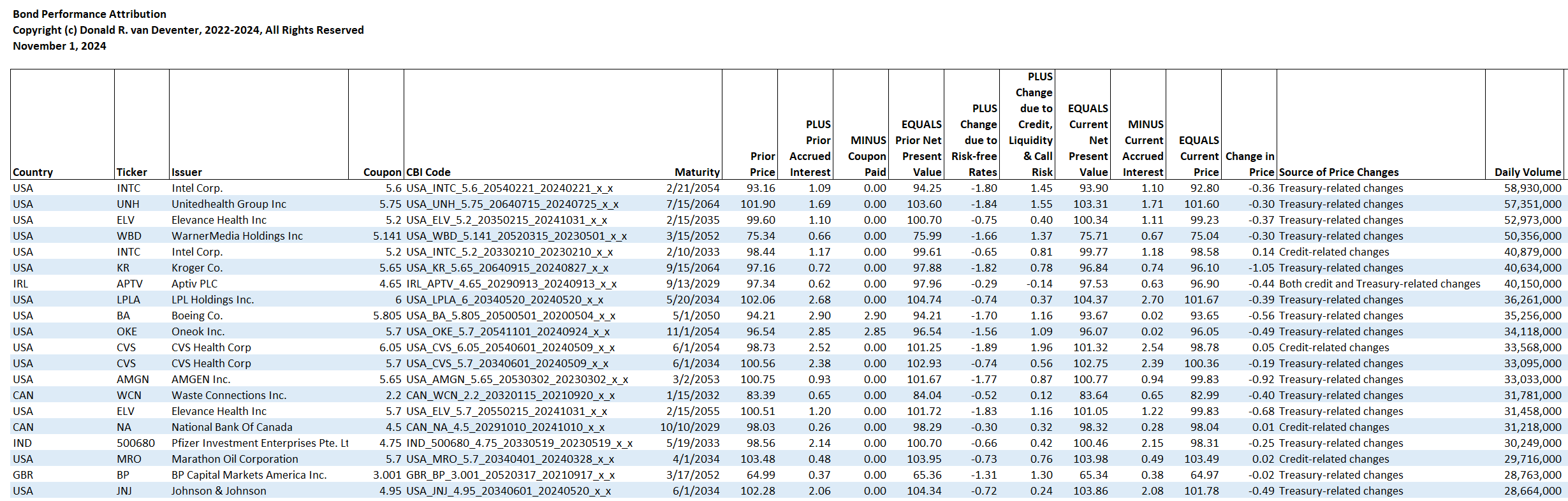Click the 'Coupon' column header

point(383,172)
